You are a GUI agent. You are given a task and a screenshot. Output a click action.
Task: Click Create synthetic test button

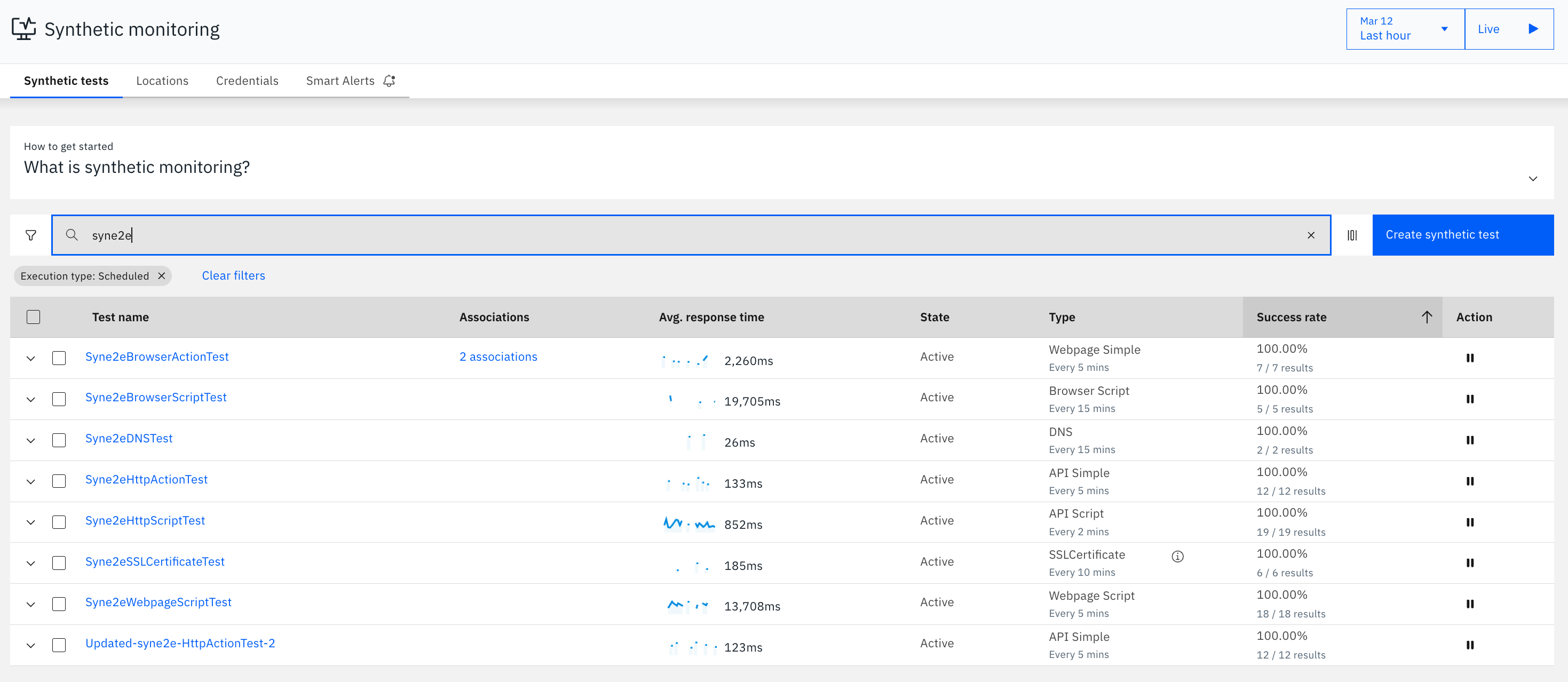click(1463, 235)
